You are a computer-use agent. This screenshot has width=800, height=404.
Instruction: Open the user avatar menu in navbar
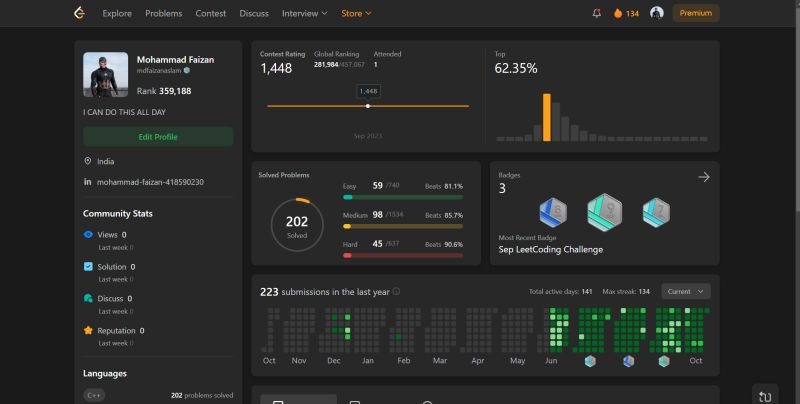[657, 13]
